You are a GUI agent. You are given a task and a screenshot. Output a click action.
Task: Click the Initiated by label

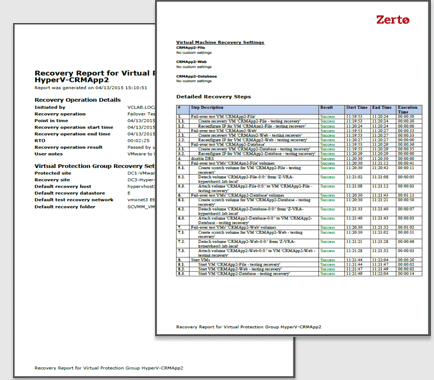[x=50, y=107]
